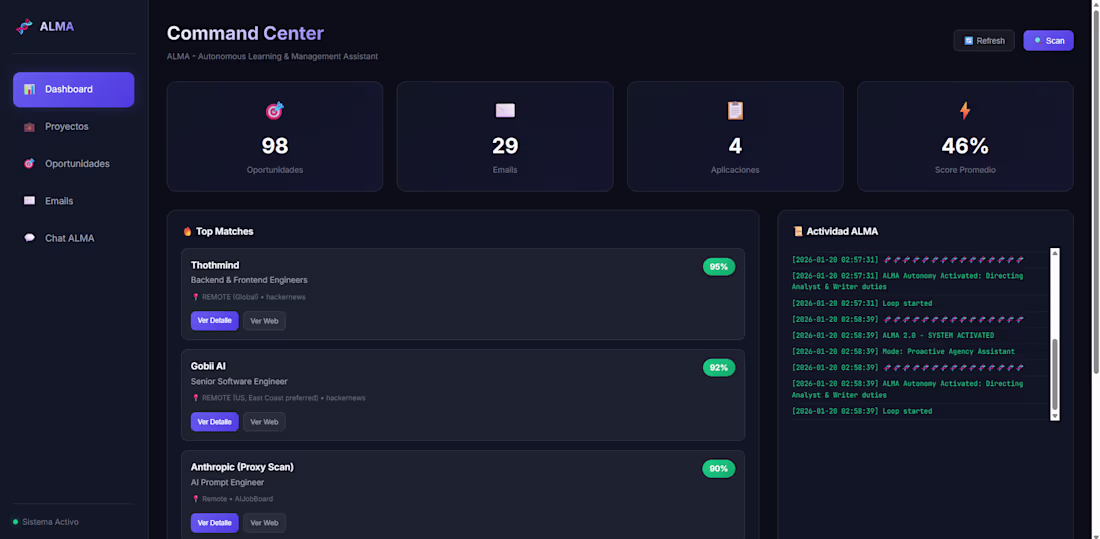
Task: Click the Dashboard chart icon in sidebar
Action: coord(29,89)
